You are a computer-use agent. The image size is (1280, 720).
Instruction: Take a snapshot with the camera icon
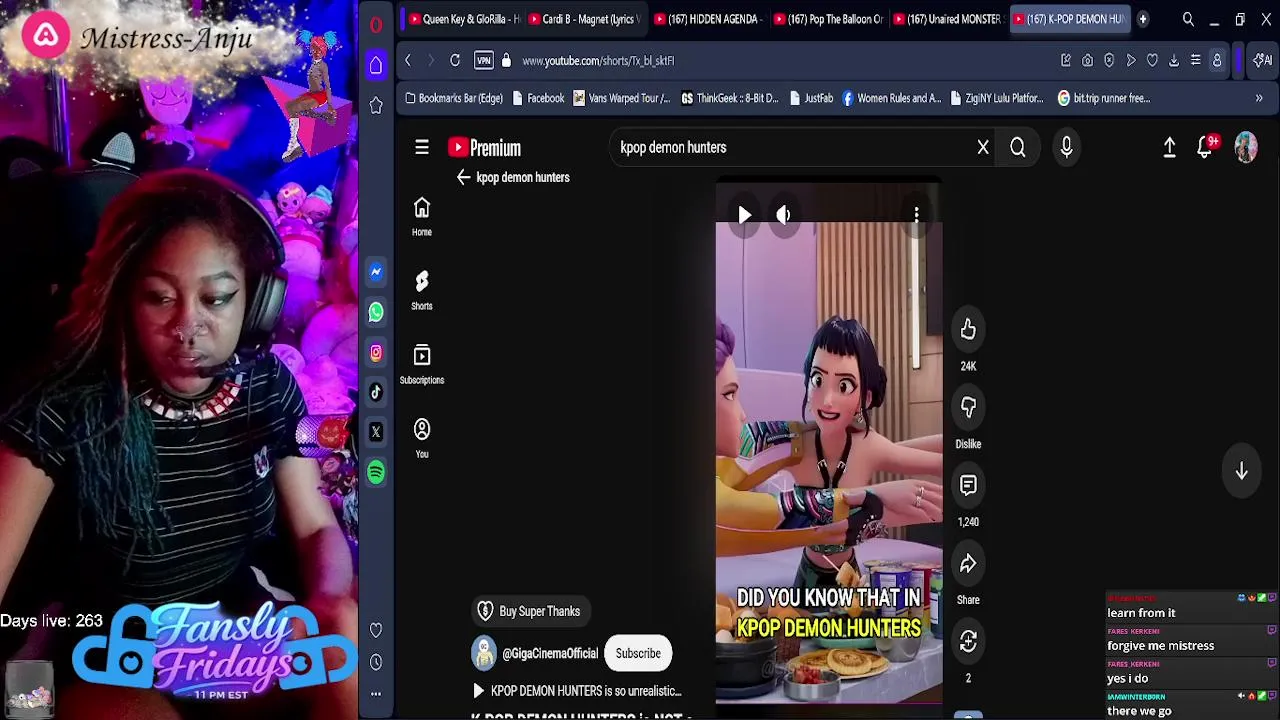pyautogui.click(x=1087, y=61)
